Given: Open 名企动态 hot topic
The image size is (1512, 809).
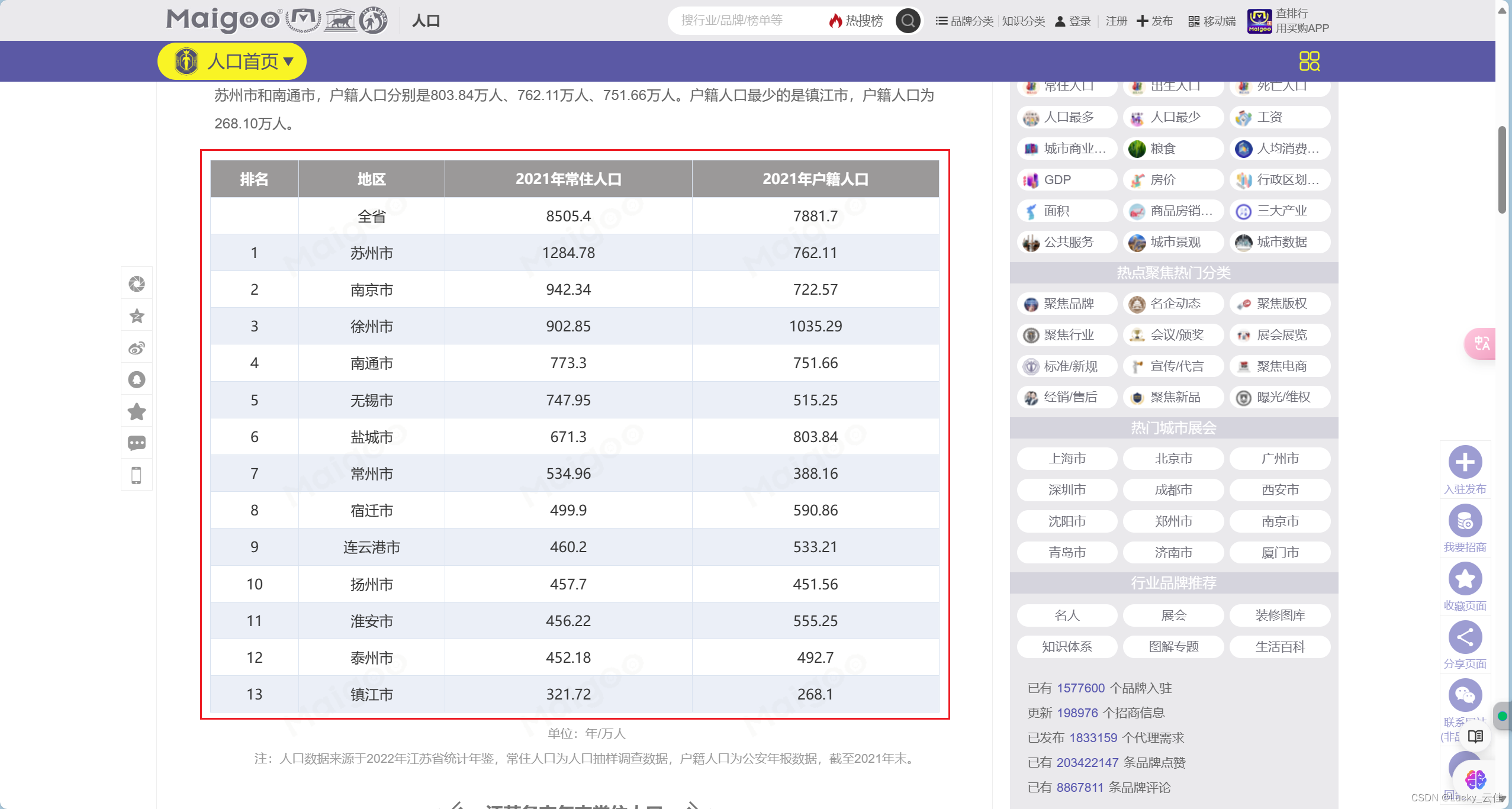Looking at the screenshot, I should pos(1173,304).
